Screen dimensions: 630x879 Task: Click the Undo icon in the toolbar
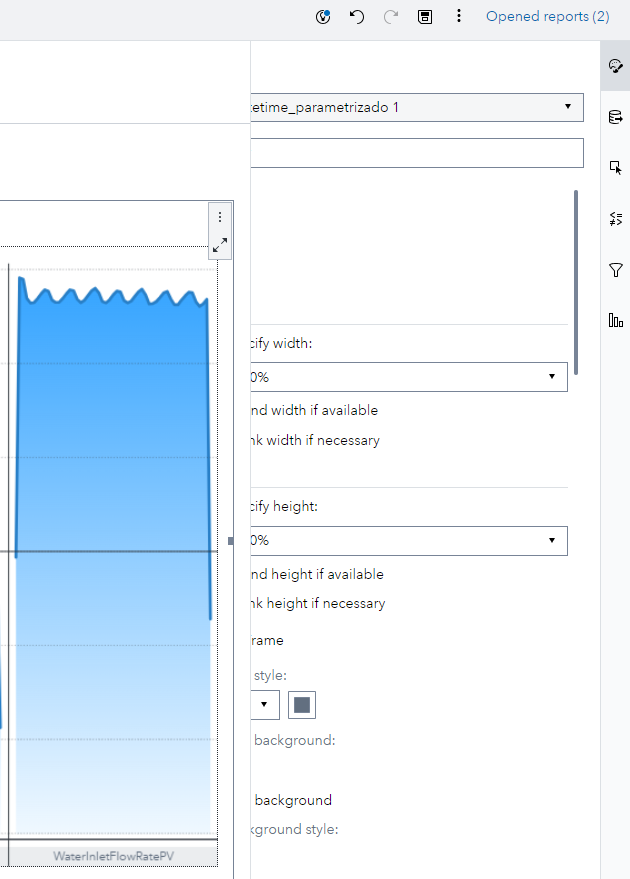coord(357,17)
